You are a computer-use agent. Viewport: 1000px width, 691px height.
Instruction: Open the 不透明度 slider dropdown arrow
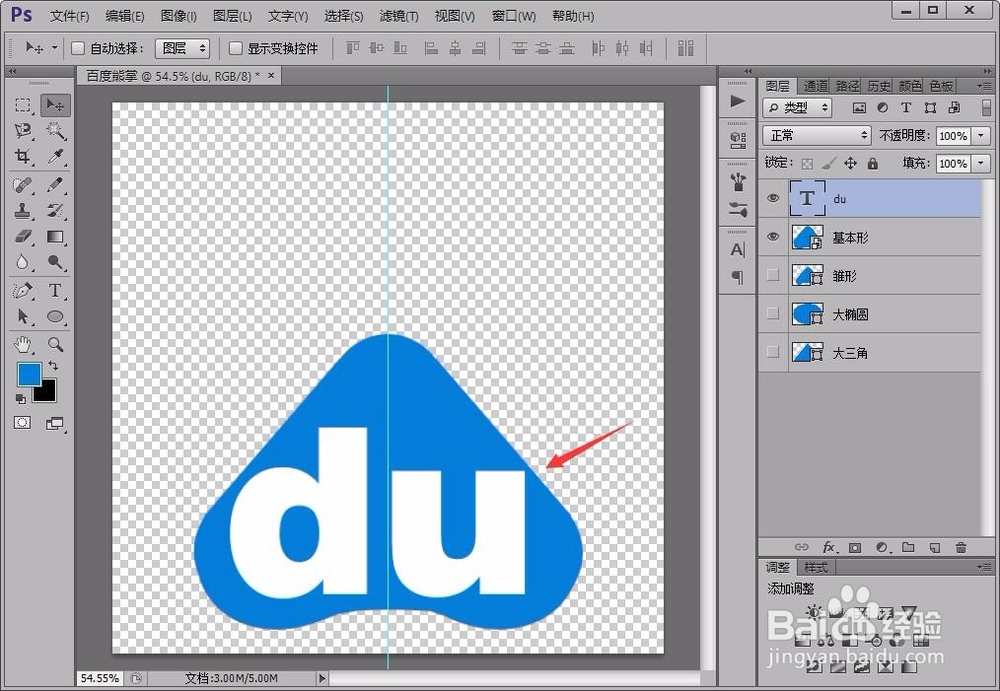(981, 135)
